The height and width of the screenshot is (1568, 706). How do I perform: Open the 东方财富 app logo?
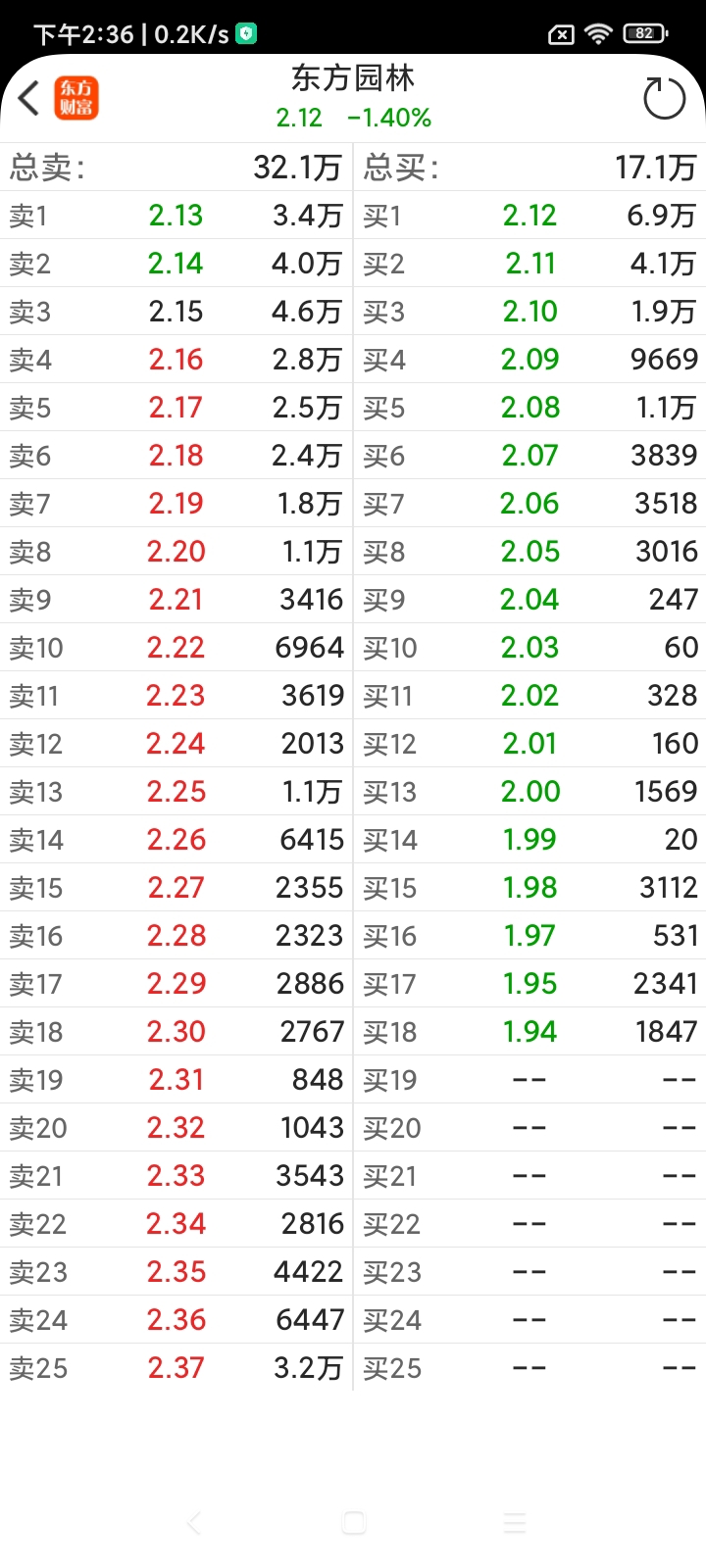click(76, 98)
